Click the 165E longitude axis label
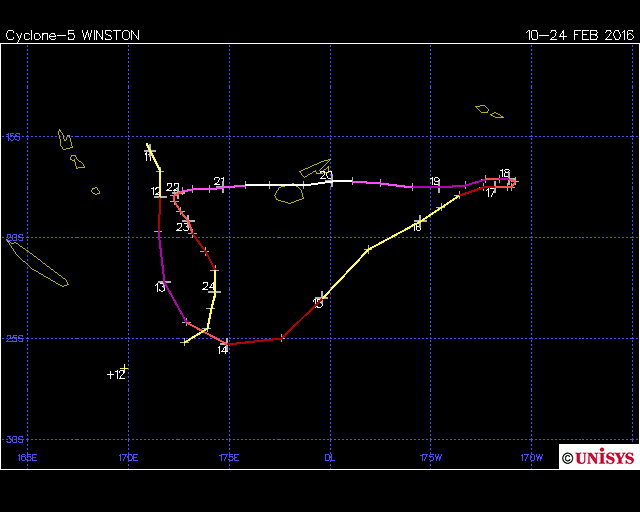This screenshot has height=512, width=640. pyautogui.click(x=27, y=458)
